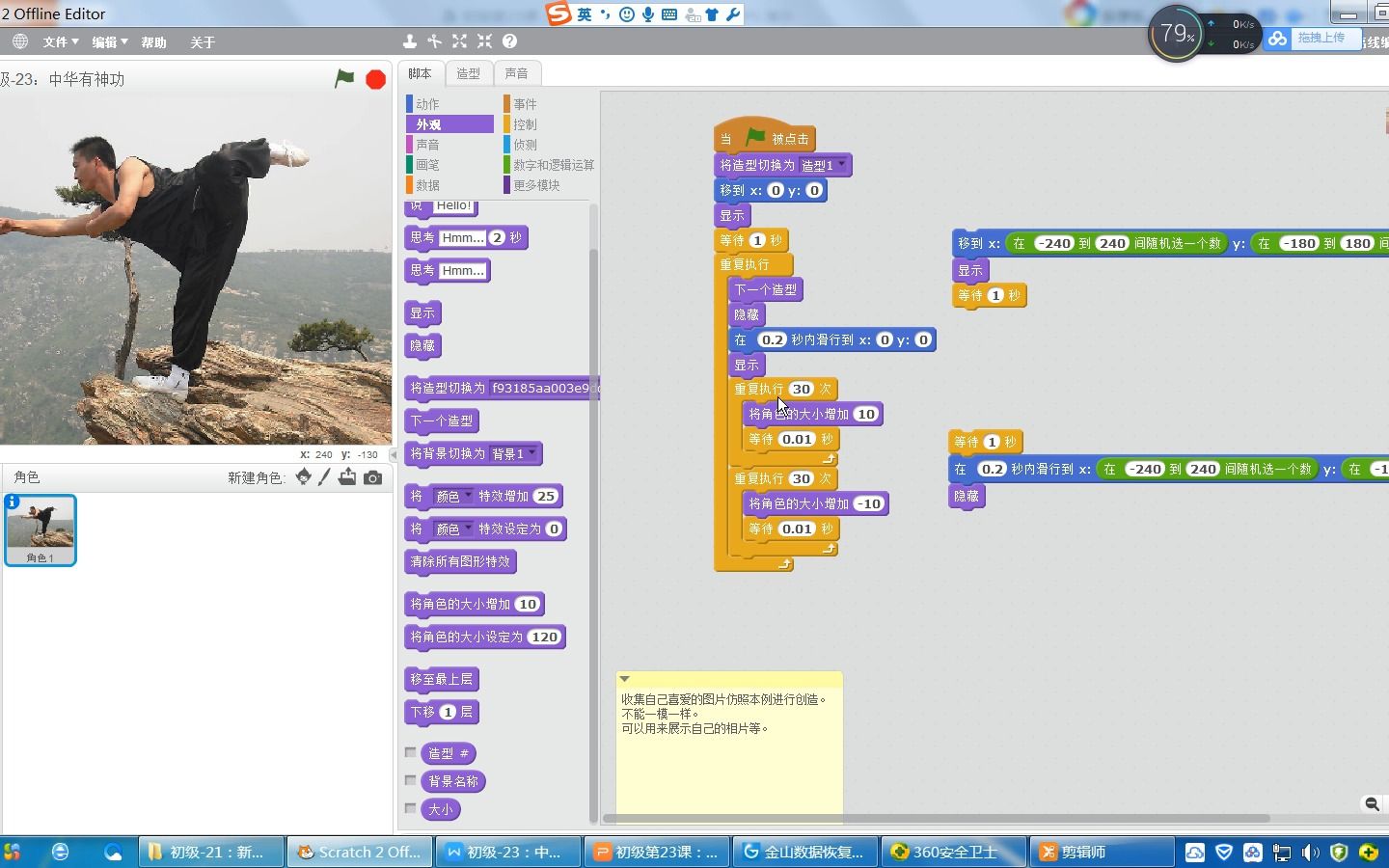Select the 控制 block category

[548, 124]
